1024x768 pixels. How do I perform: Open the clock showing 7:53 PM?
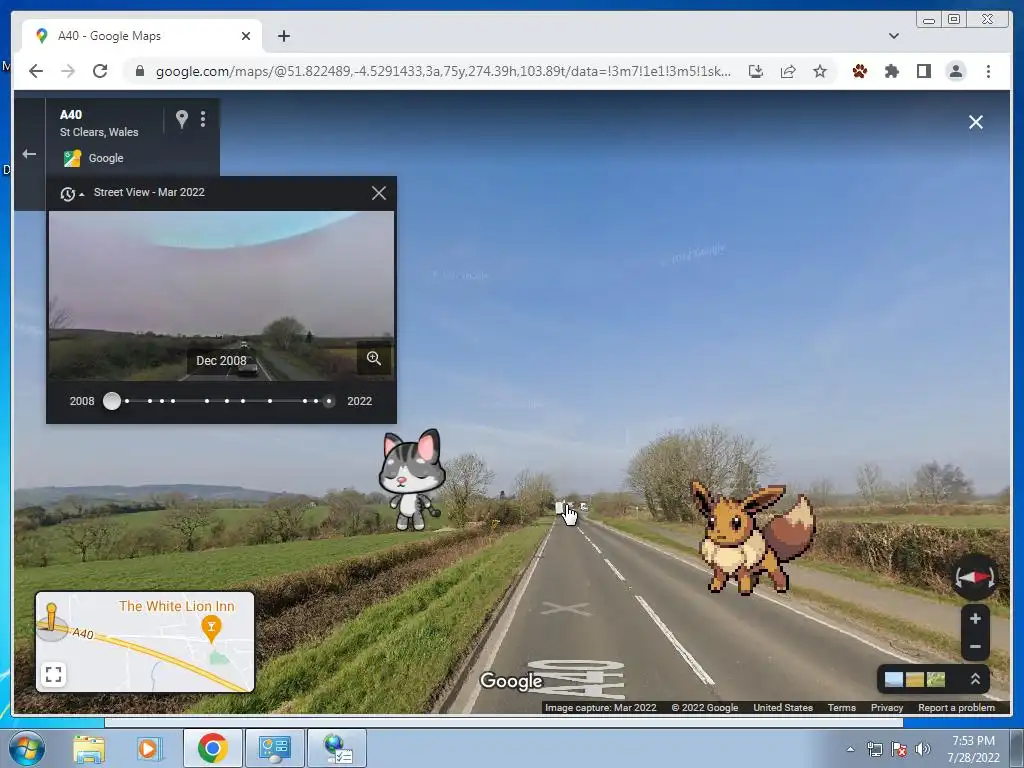point(973,749)
